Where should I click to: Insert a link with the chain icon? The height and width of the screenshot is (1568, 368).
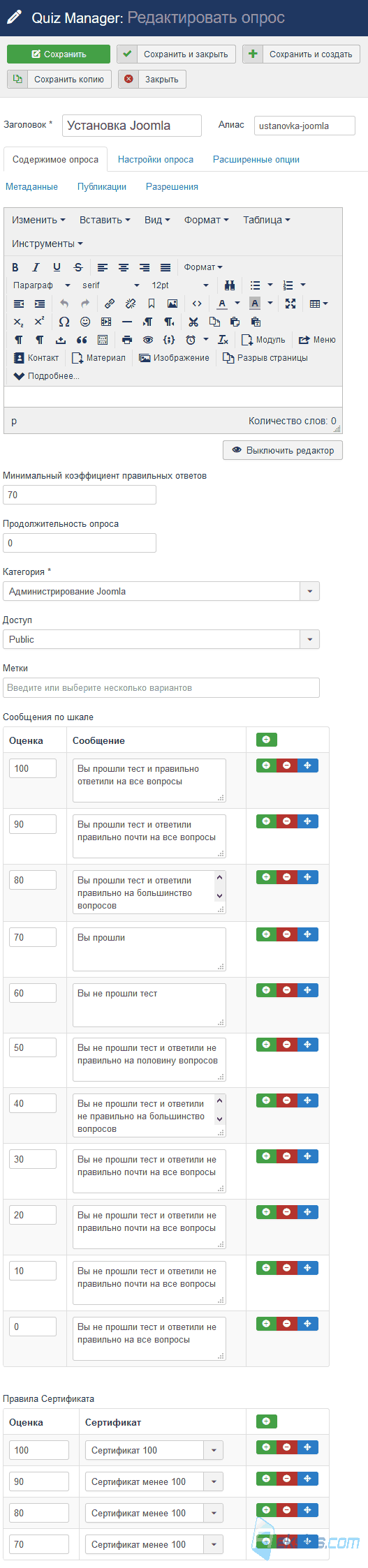pyautogui.click(x=110, y=304)
